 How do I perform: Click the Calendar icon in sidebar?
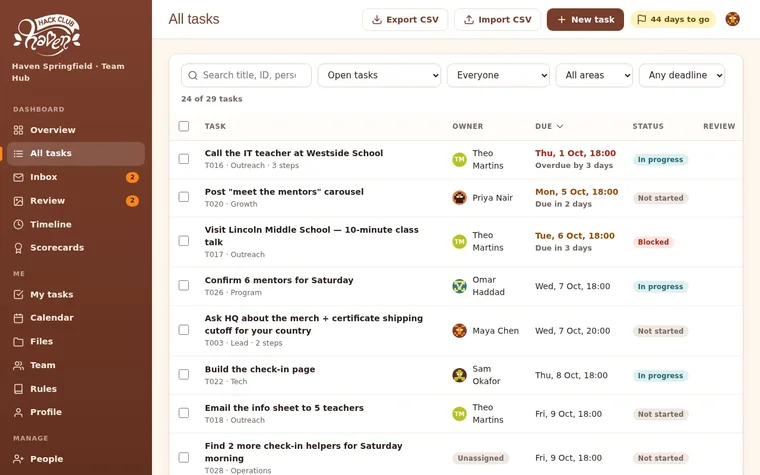coord(18,318)
